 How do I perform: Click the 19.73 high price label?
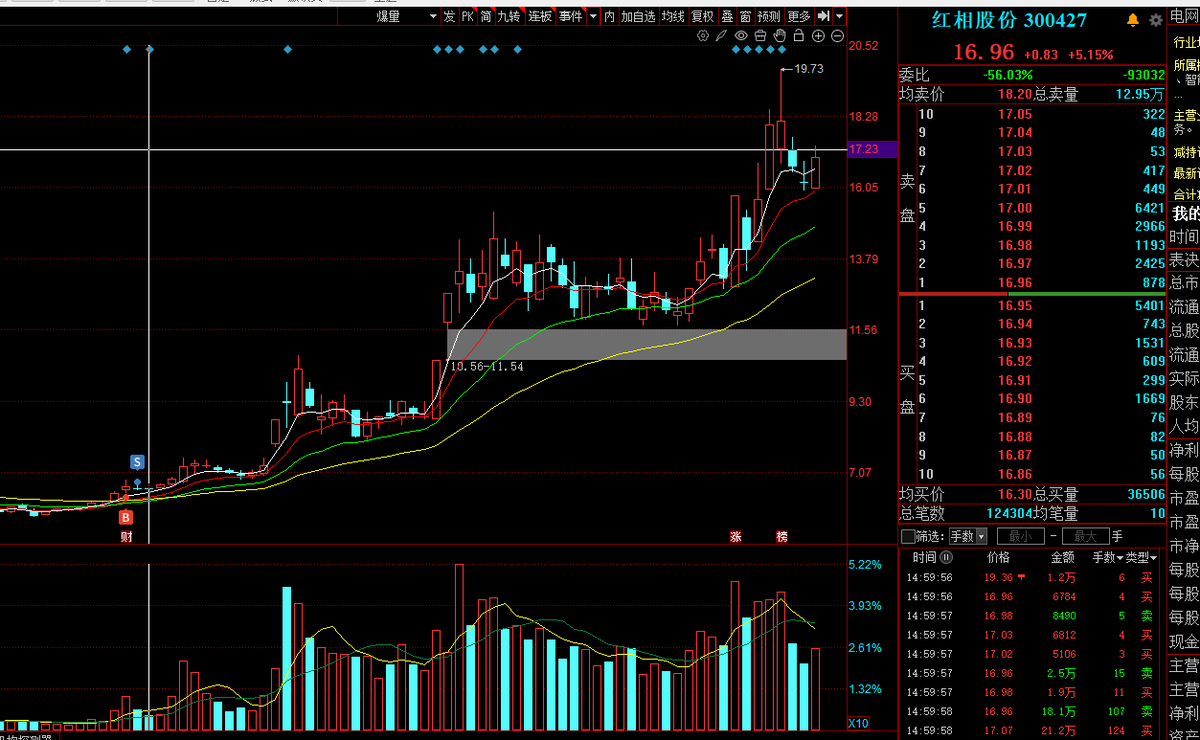(x=809, y=69)
